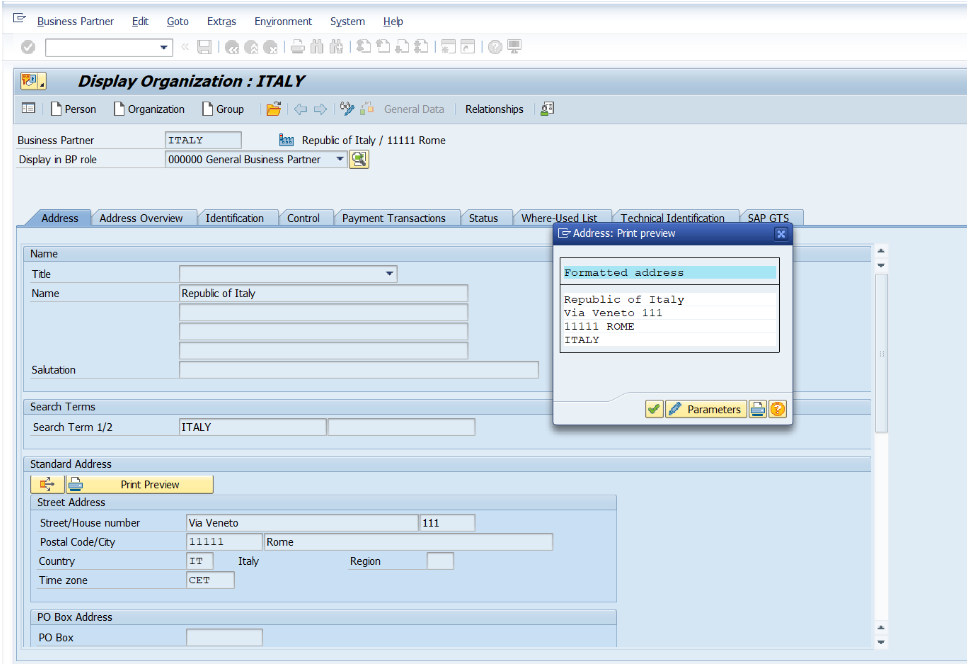Open the Display in BP role dropdown
This screenshot has width=968, height=666.
point(340,159)
